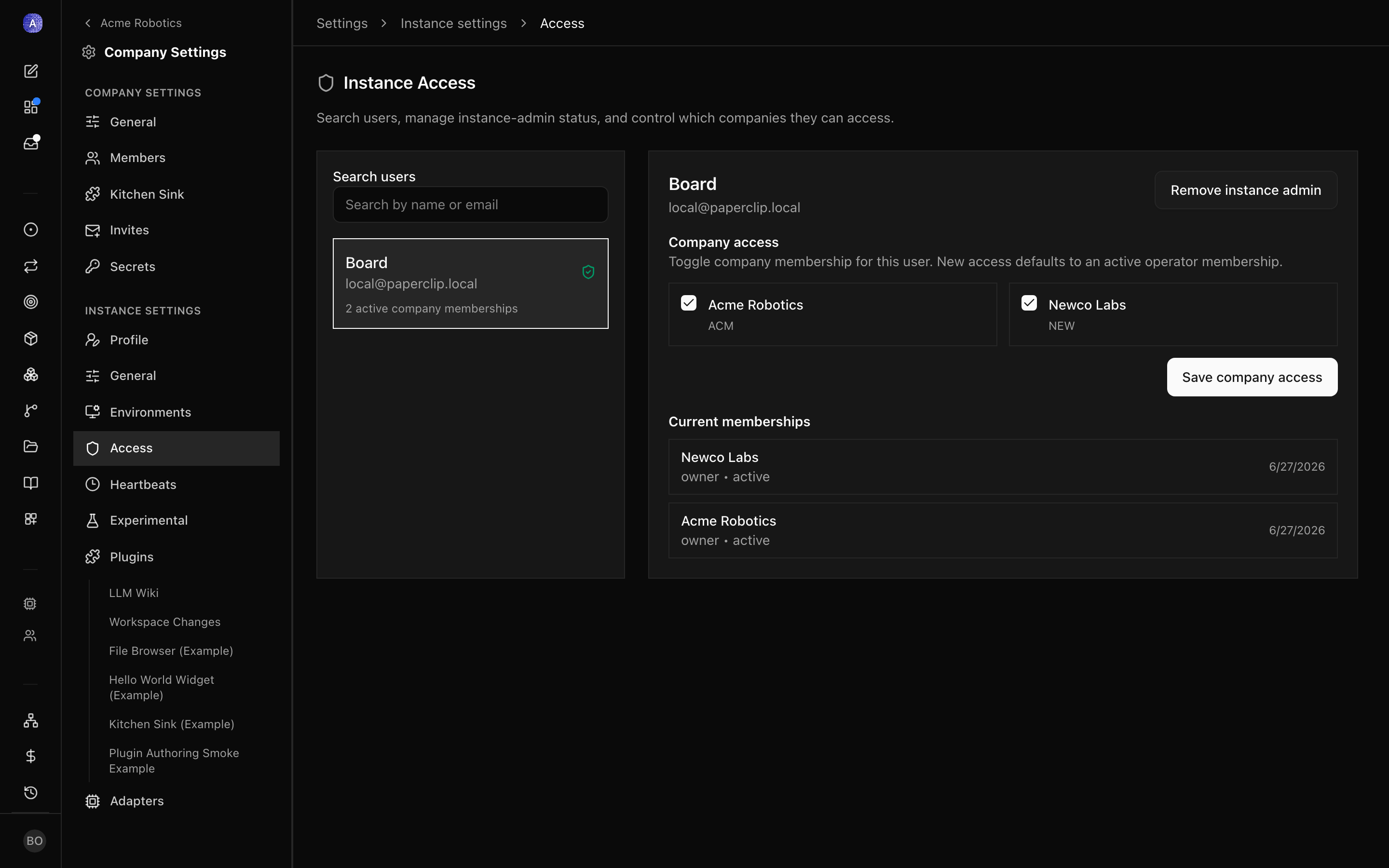
Task: Open Hello World Widget (Example) plugin
Action: (161, 687)
